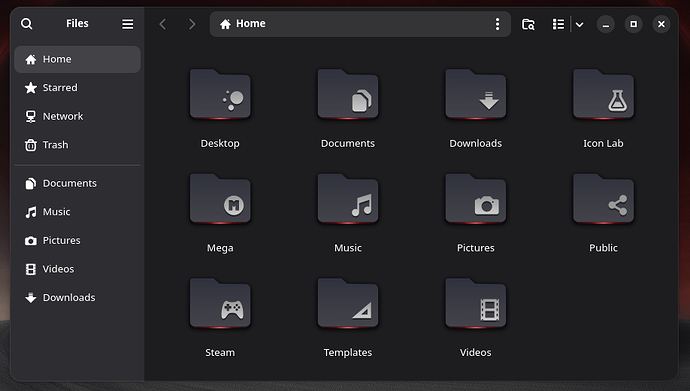690x391 pixels.
Task: Open the path bar three-dot menu
Action: click(x=497, y=24)
